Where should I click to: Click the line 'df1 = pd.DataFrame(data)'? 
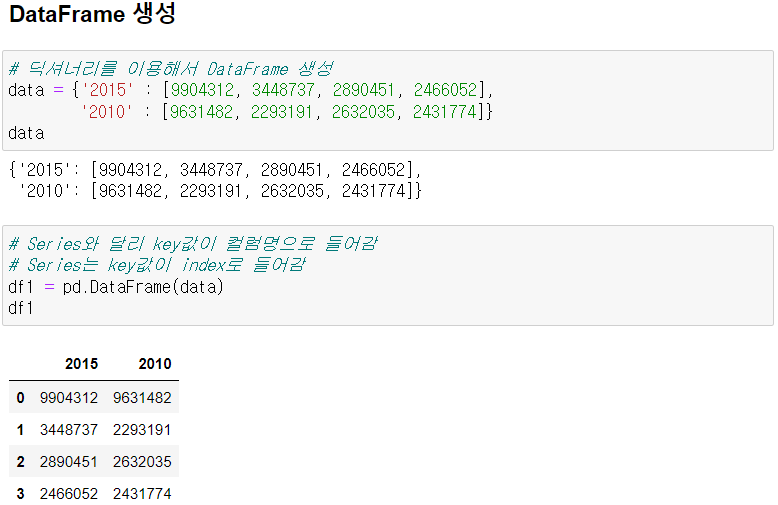(x=116, y=287)
